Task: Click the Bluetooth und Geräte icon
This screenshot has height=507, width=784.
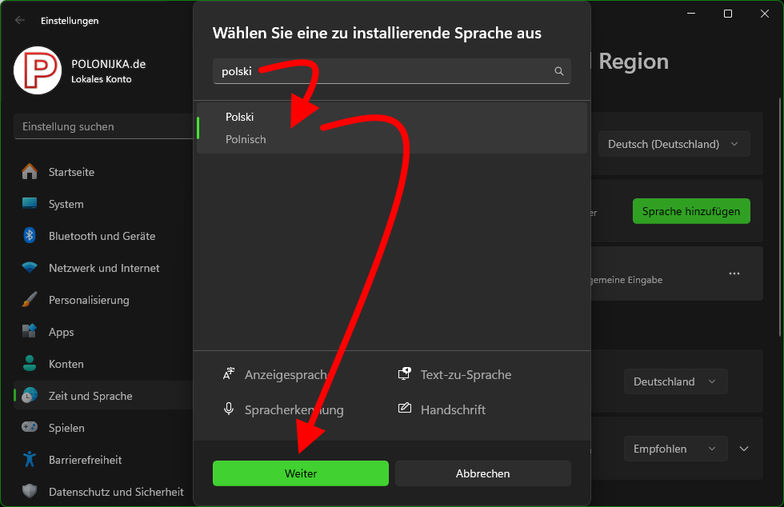Action: tap(29, 236)
